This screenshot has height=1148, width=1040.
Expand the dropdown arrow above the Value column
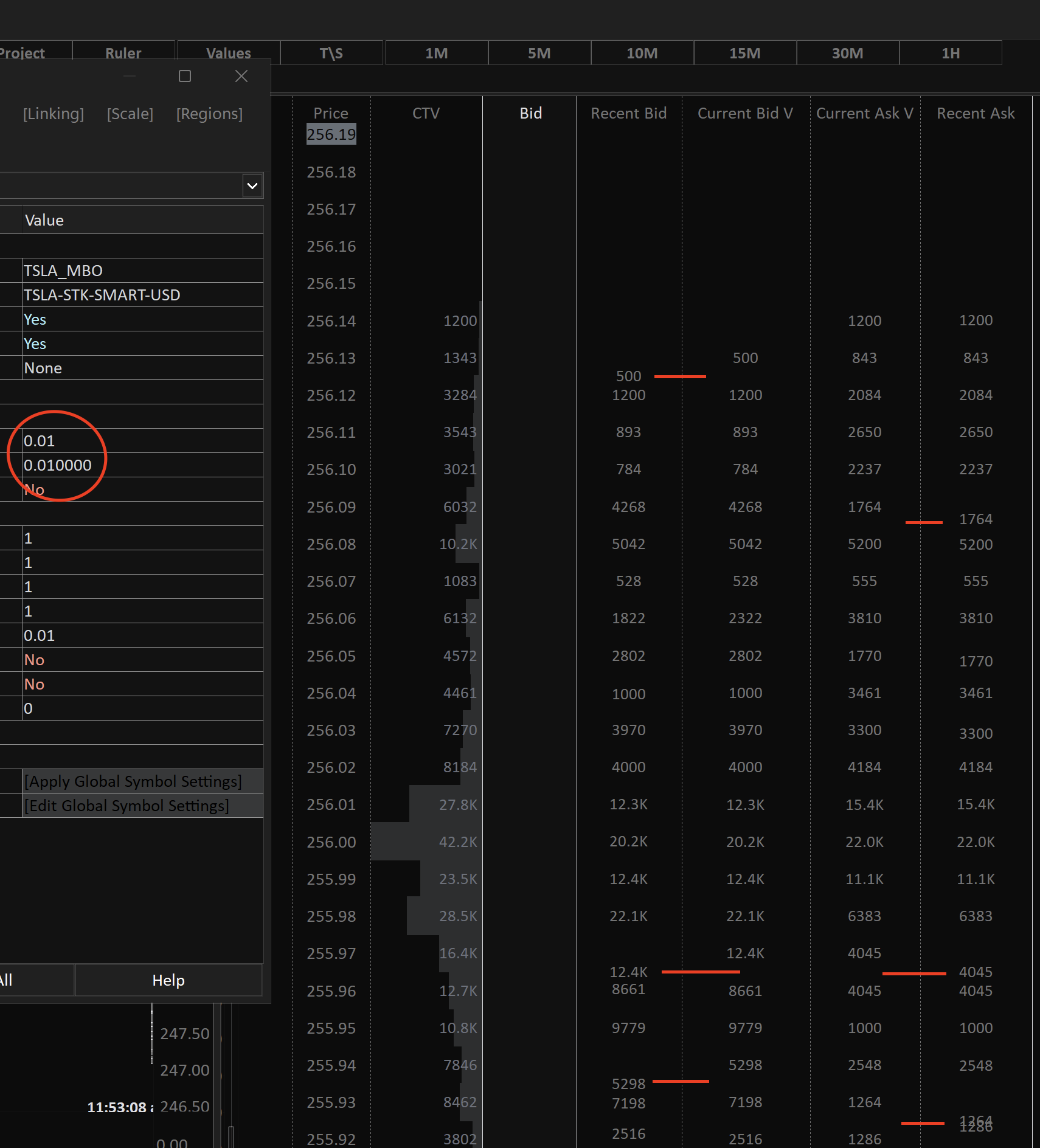click(252, 185)
